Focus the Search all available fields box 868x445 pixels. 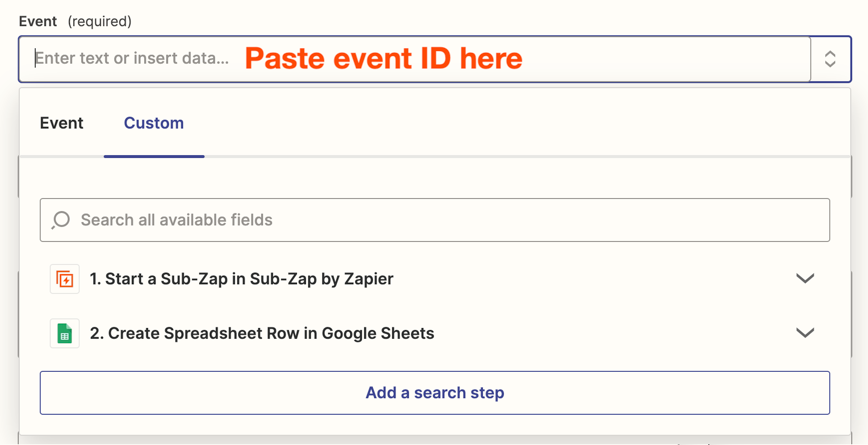(435, 220)
